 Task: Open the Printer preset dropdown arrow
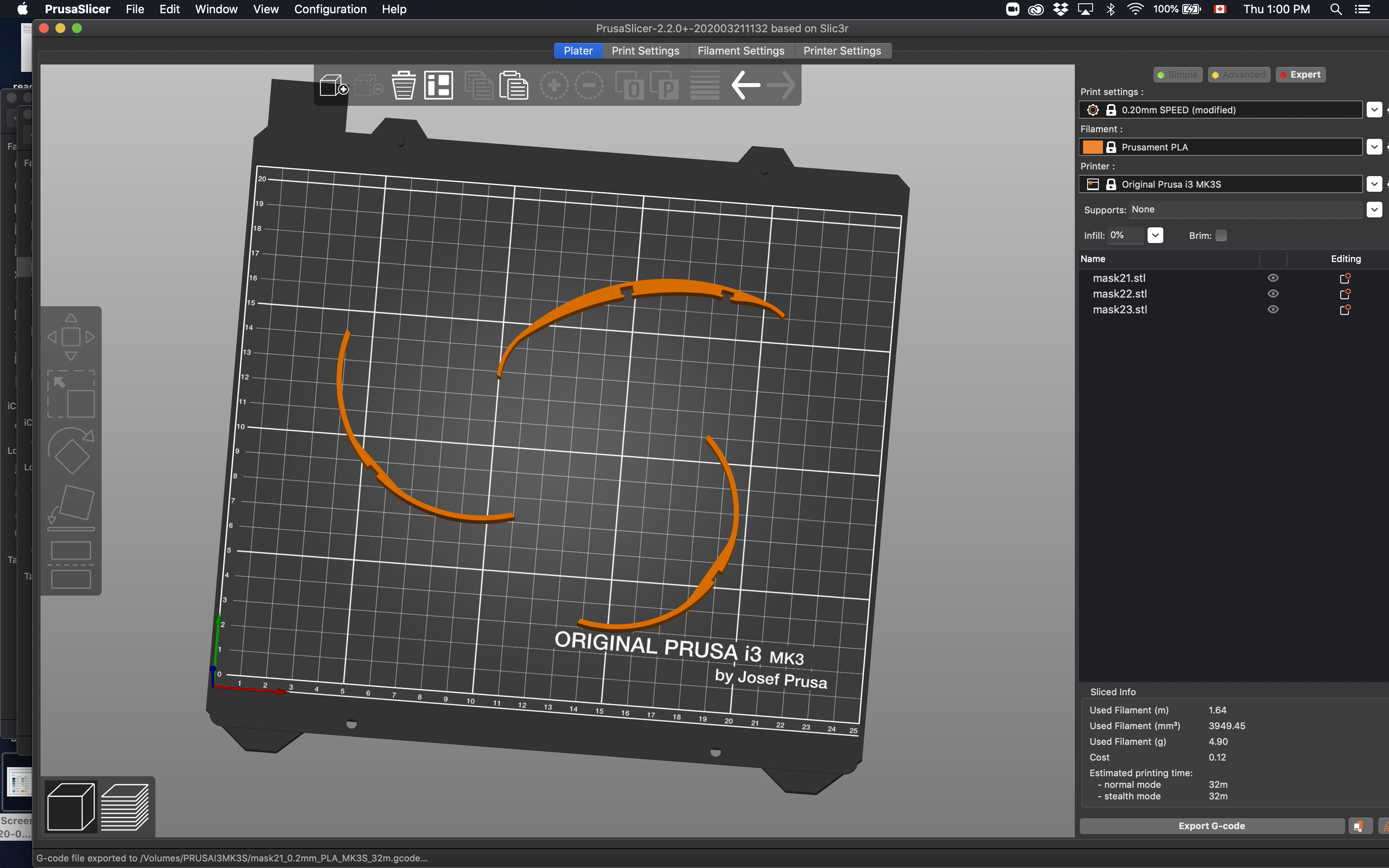pyautogui.click(x=1374, y=184)
